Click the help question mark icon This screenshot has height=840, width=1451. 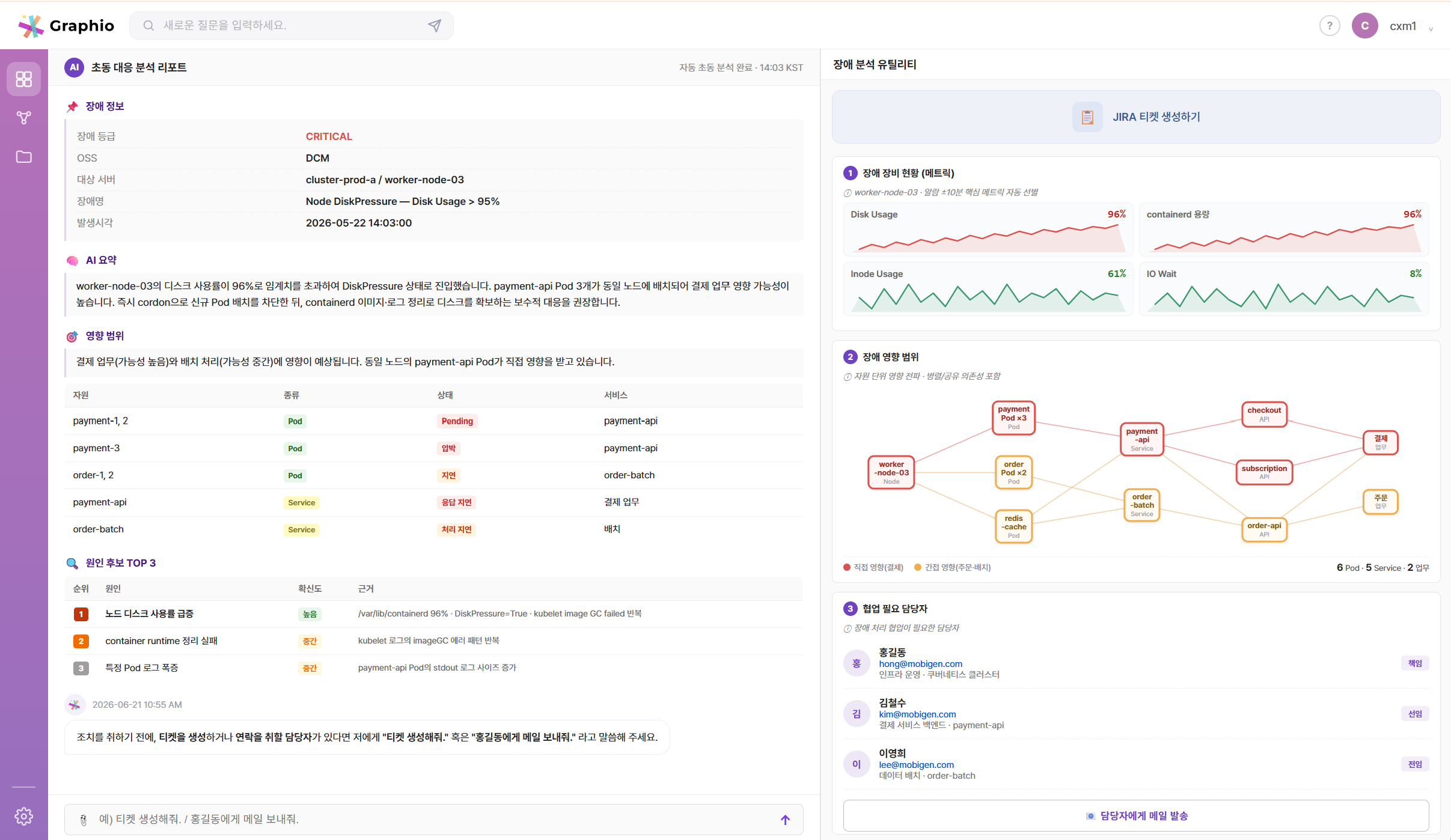pos(1330,26)
